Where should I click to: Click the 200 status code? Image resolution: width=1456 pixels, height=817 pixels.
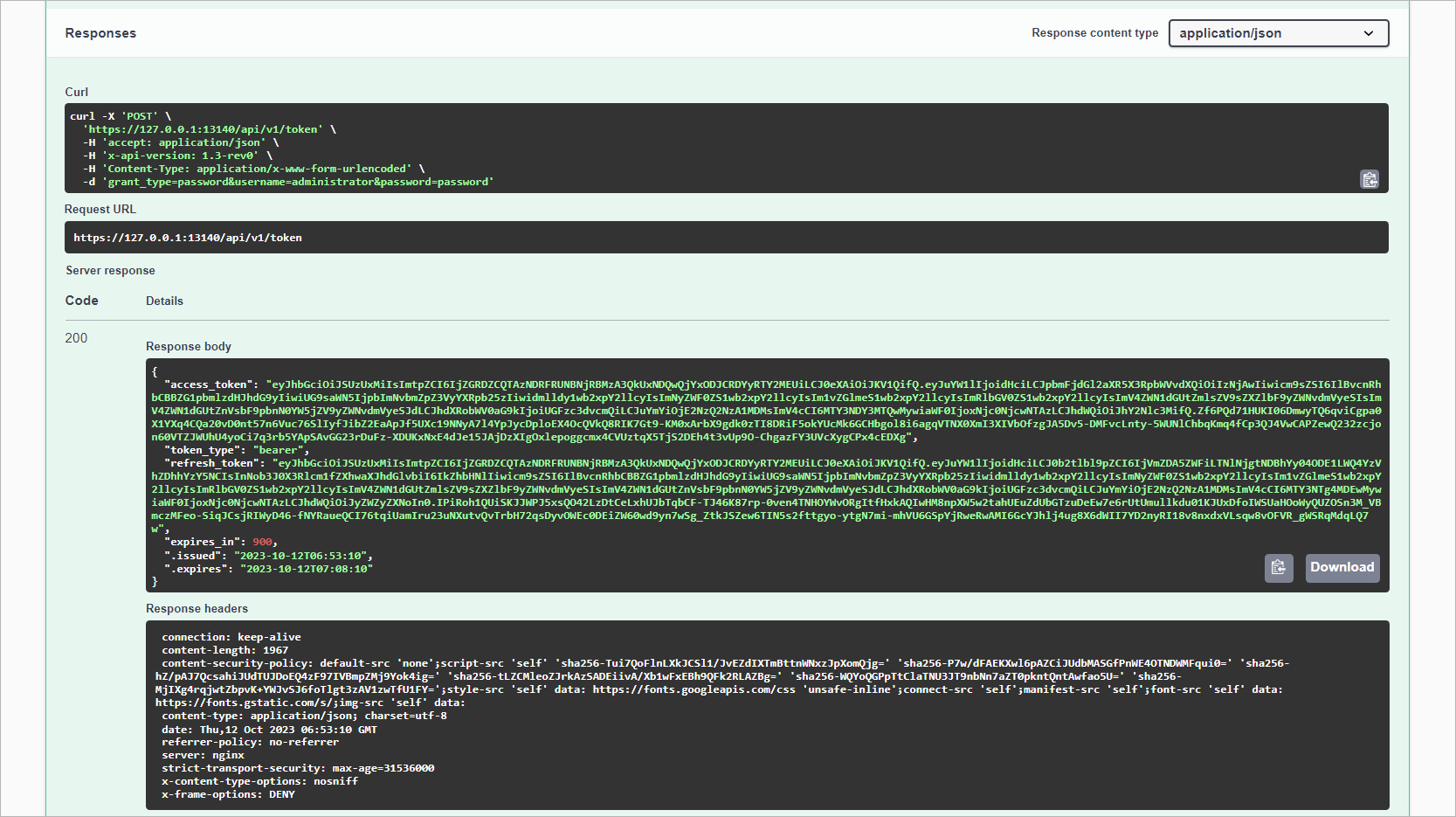pos(76,338)
